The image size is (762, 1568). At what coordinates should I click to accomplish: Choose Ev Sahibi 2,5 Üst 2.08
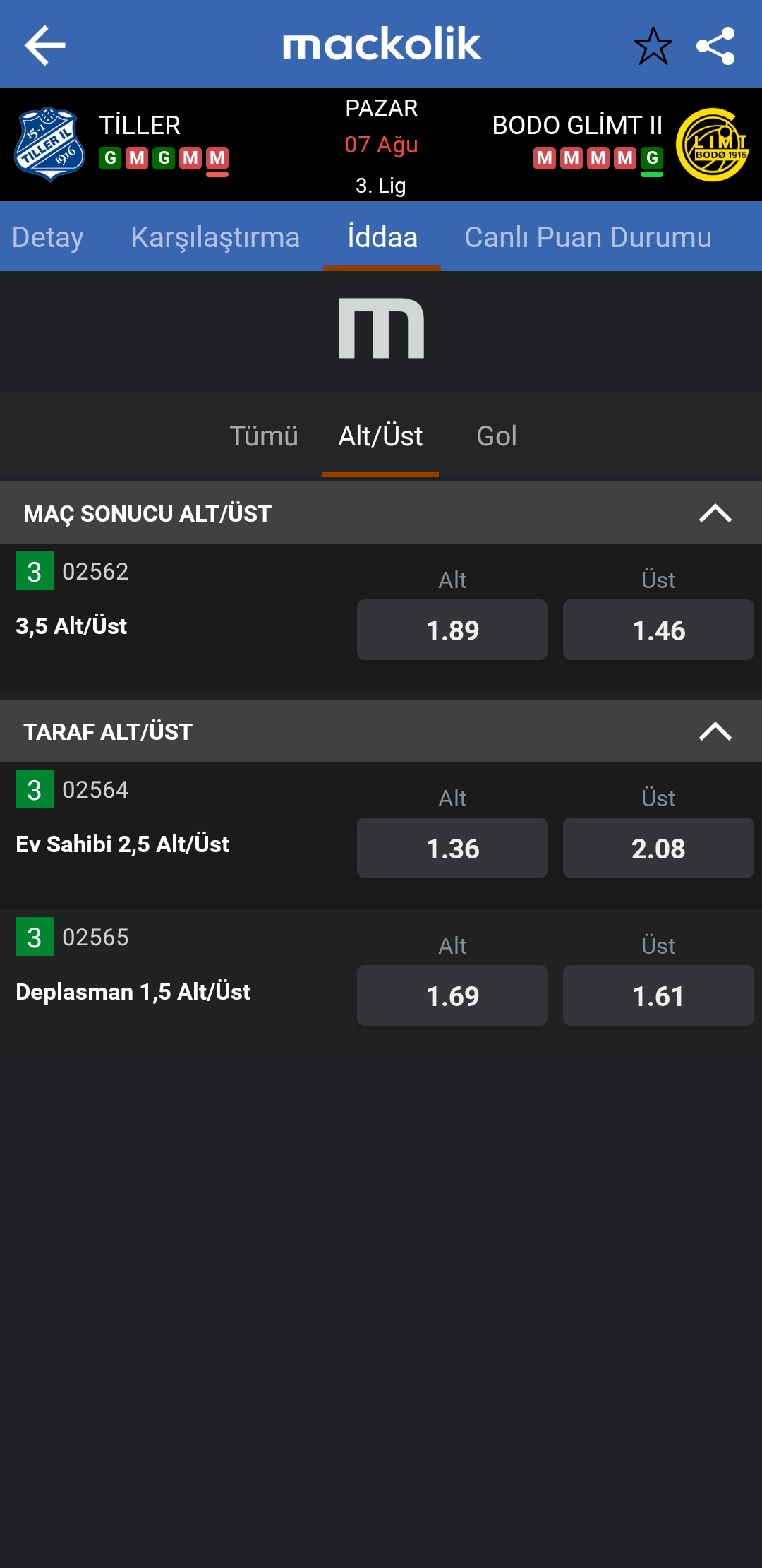point(658,848)
